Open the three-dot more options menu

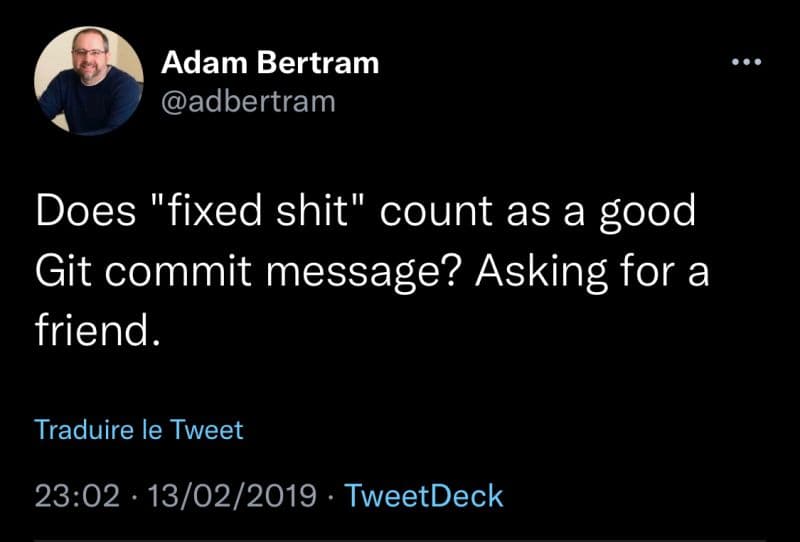(746, 62)
